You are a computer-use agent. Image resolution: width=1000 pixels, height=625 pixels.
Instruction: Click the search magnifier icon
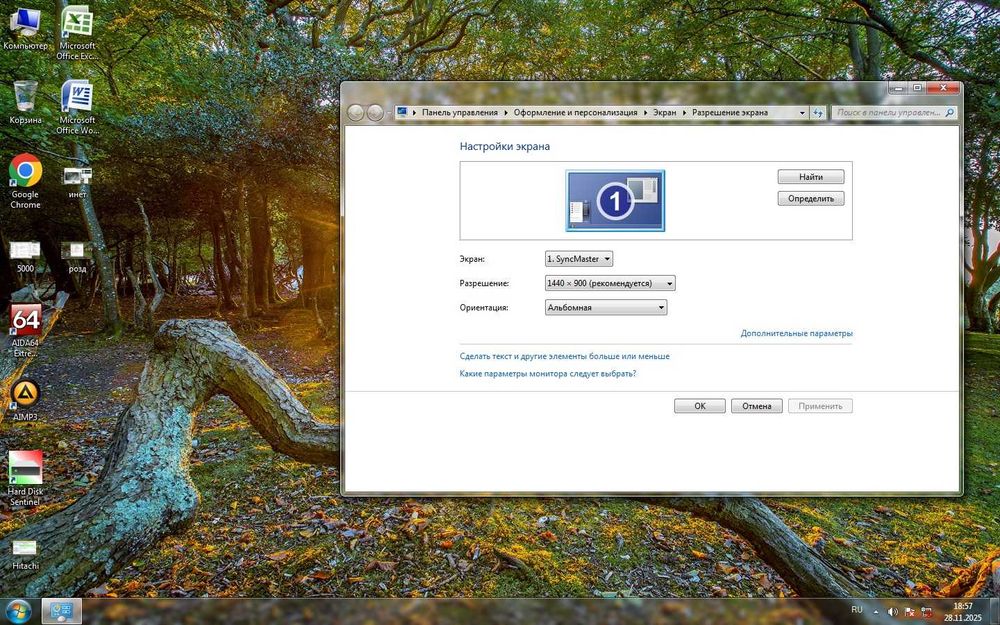coord(949,113)
